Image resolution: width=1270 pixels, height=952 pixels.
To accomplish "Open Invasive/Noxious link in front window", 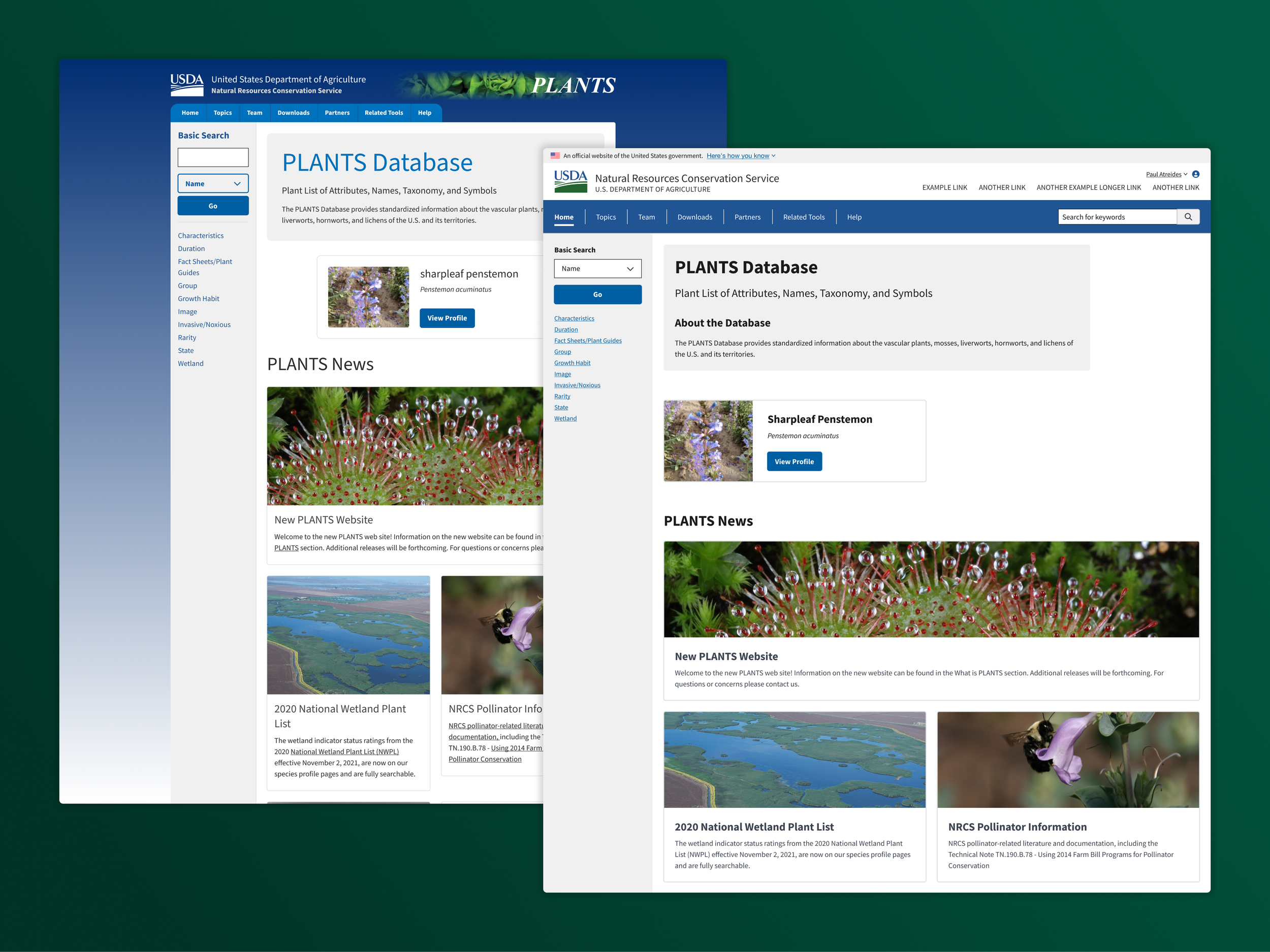I will (x=577, y=385).
